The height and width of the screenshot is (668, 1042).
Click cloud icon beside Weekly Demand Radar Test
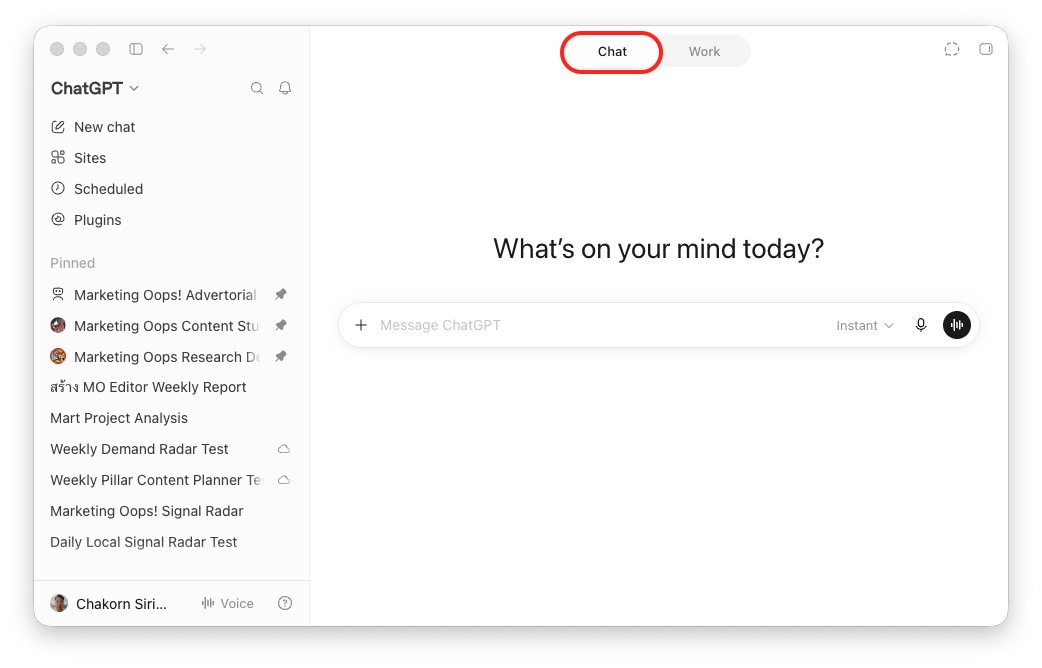point(284,449)
